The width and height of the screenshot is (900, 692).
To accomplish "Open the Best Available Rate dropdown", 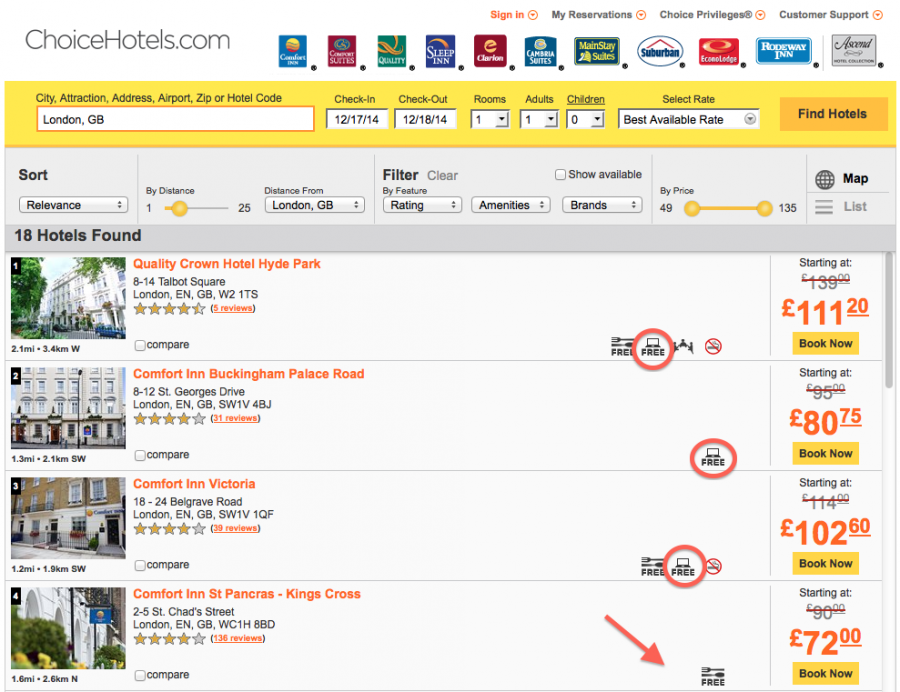I will 688,119.
